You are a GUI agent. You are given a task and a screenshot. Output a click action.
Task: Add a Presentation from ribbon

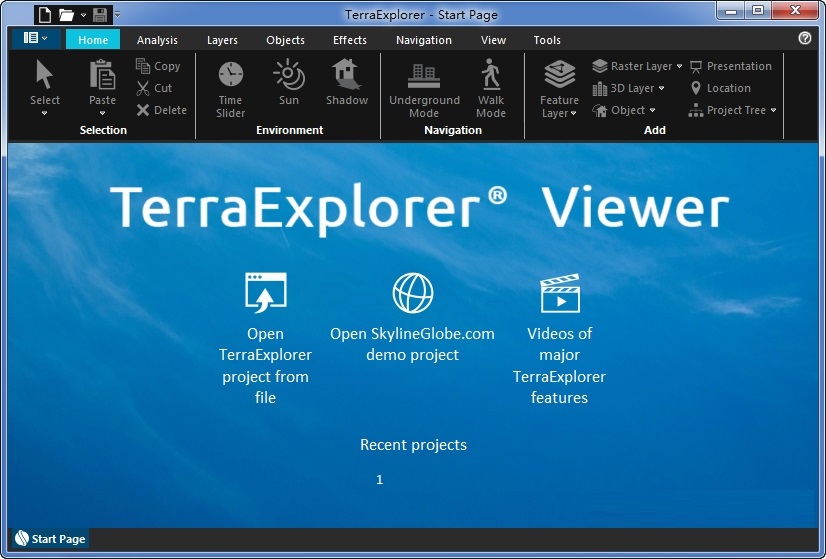[731, 66]
